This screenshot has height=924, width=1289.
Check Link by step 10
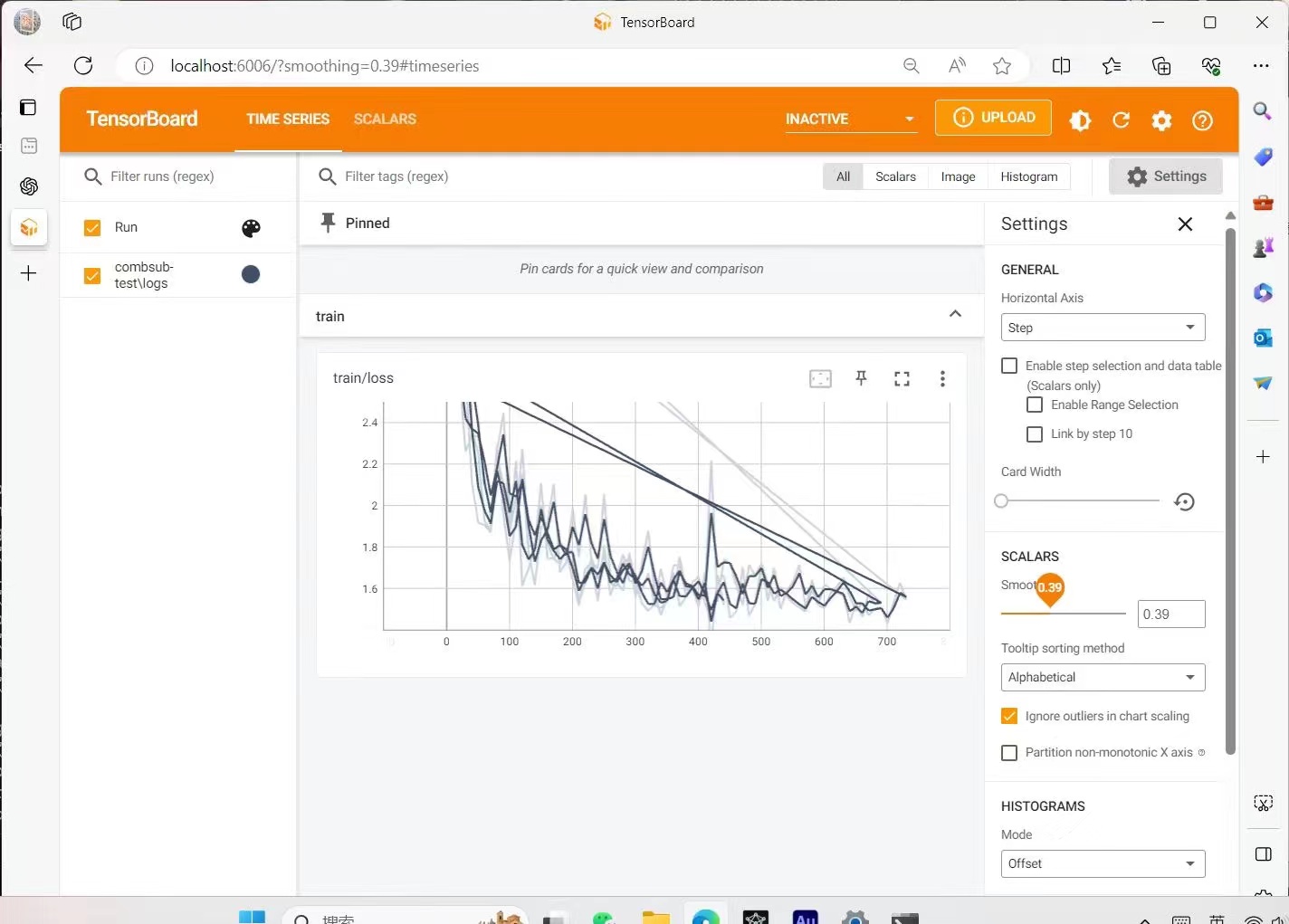tap(1035, 434)
